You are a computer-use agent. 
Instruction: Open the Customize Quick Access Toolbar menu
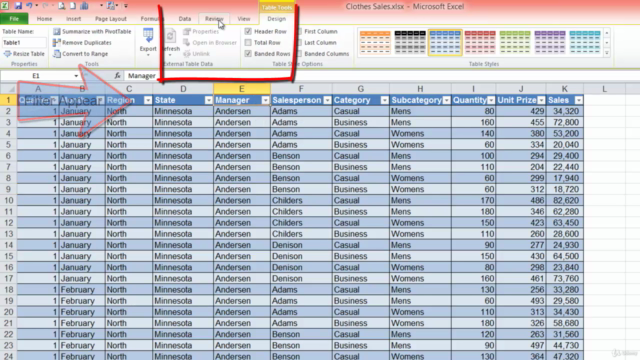(x=126, y=6)
